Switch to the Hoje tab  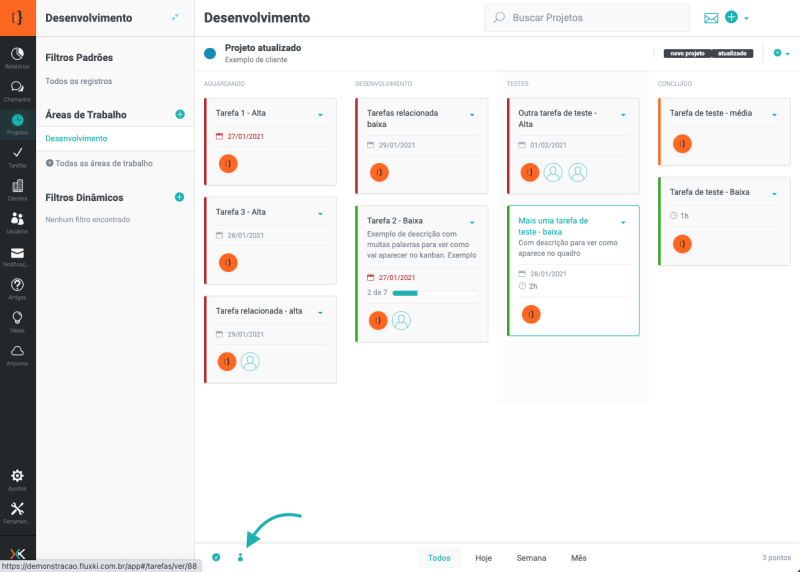483,558
